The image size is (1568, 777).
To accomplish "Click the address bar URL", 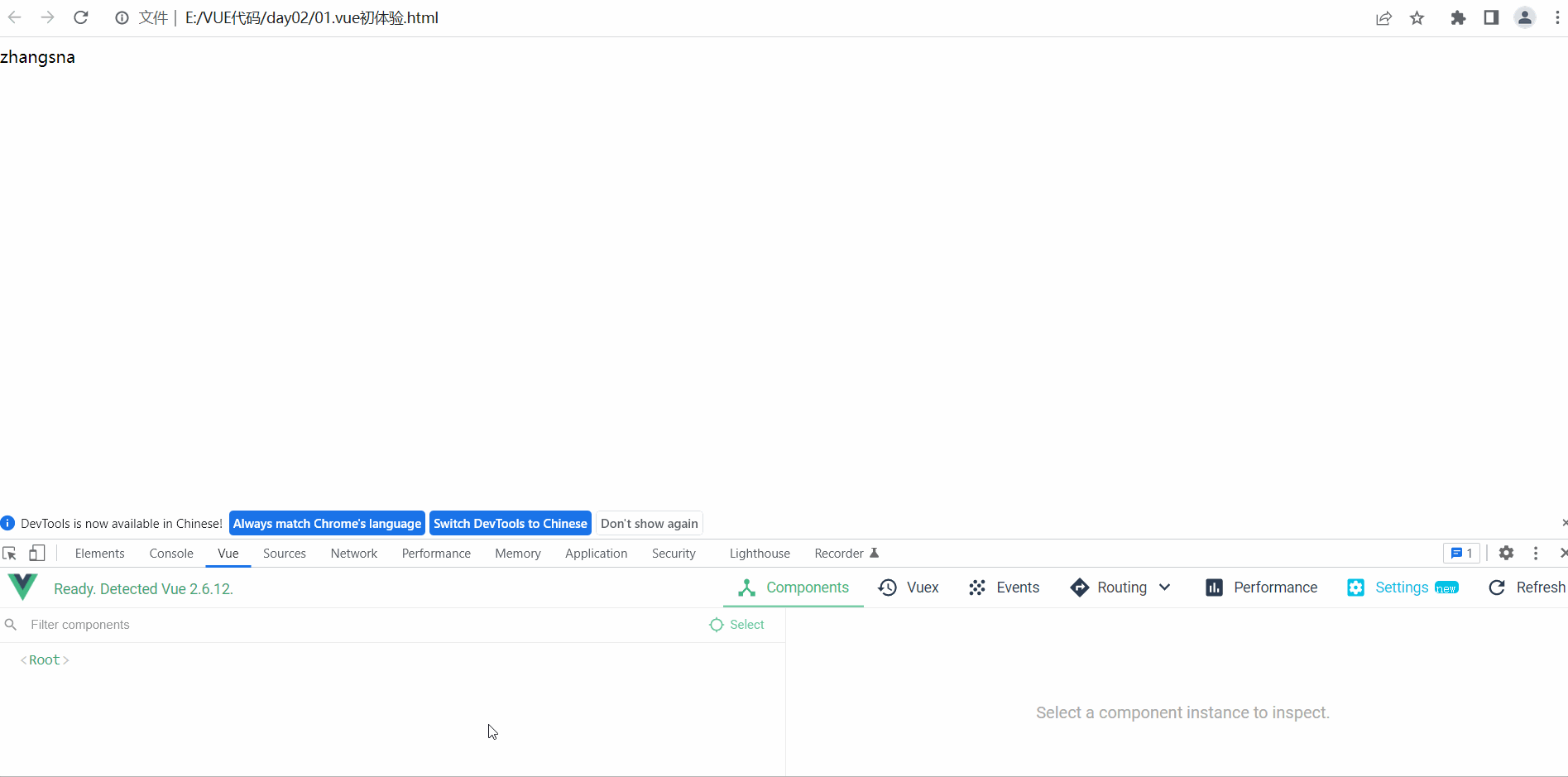I will pyautogui.click(x=312, y=17).
